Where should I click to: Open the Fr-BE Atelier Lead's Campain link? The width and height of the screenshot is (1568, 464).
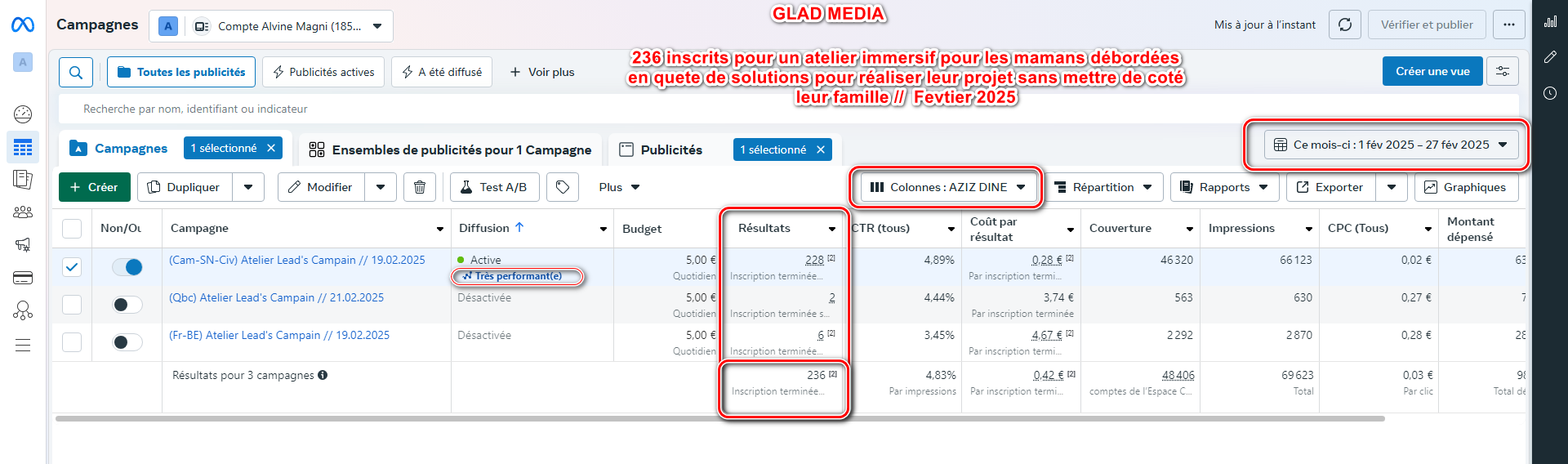pyautogui.click(x=279, y=335)
